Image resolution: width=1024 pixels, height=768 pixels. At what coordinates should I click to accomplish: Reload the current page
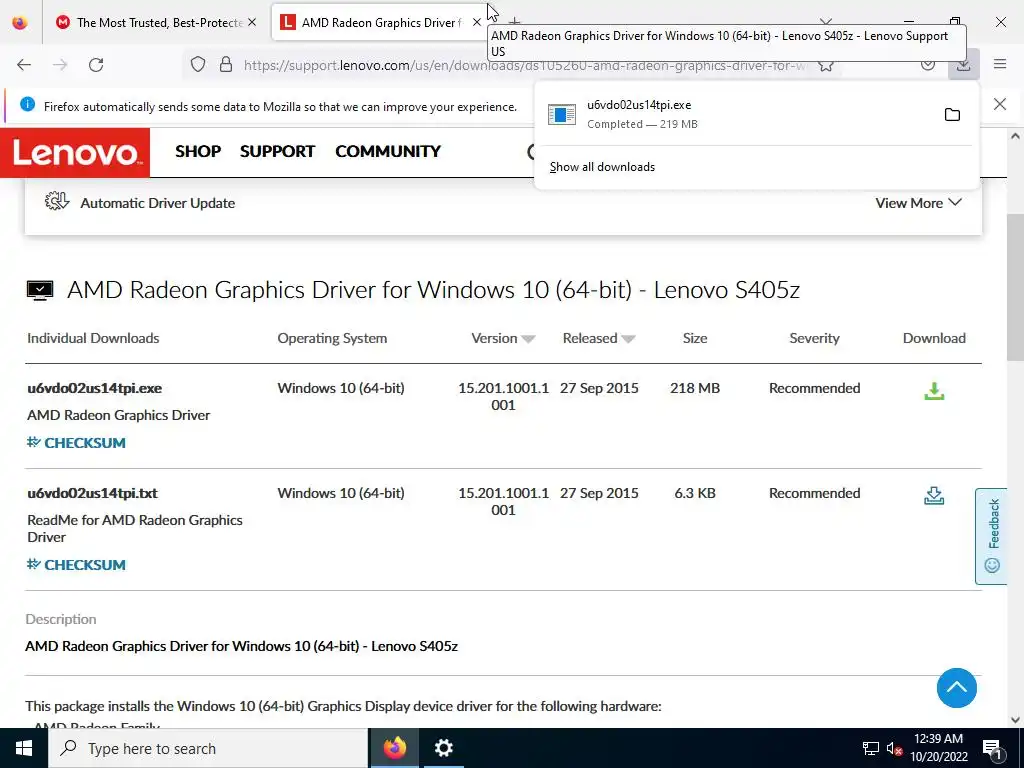click(96, 65)
